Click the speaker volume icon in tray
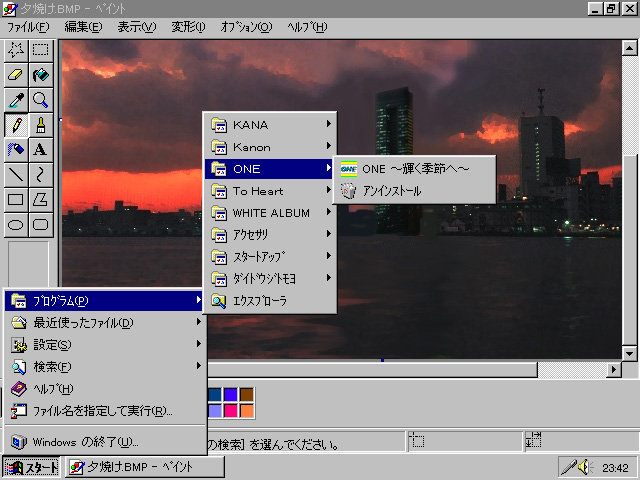Viewport: 640px width, 480px height. [x=586, y=467]
